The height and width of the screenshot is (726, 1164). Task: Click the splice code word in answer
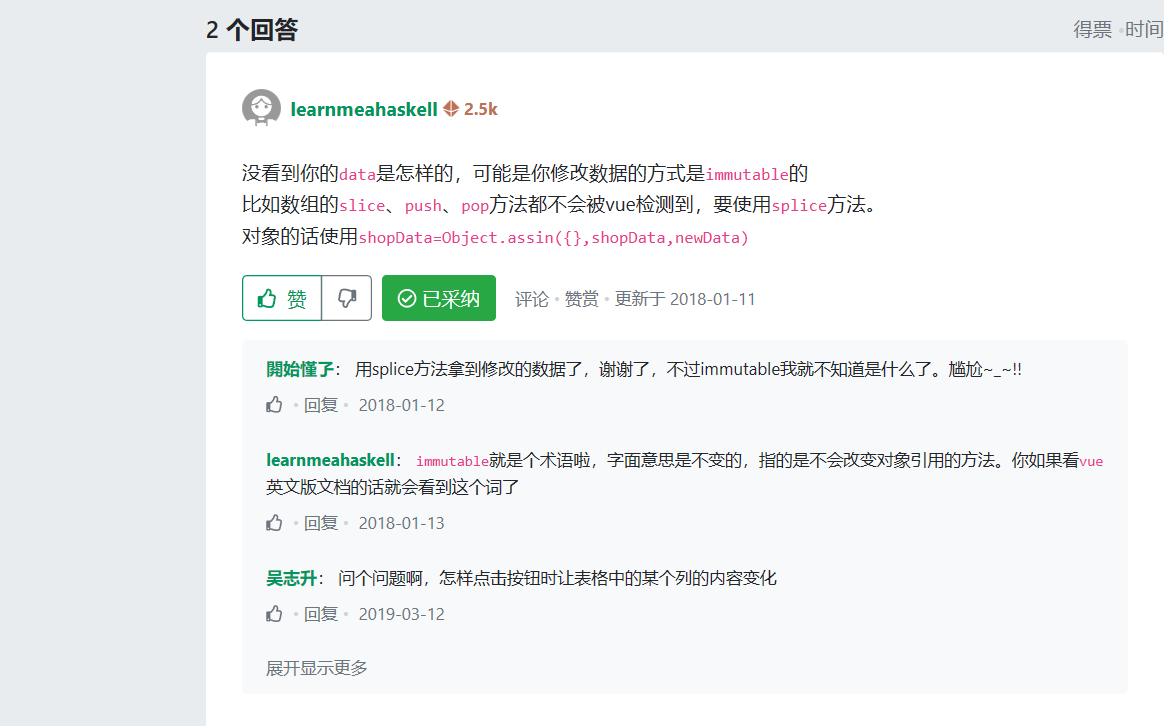[x=799, y=206]
